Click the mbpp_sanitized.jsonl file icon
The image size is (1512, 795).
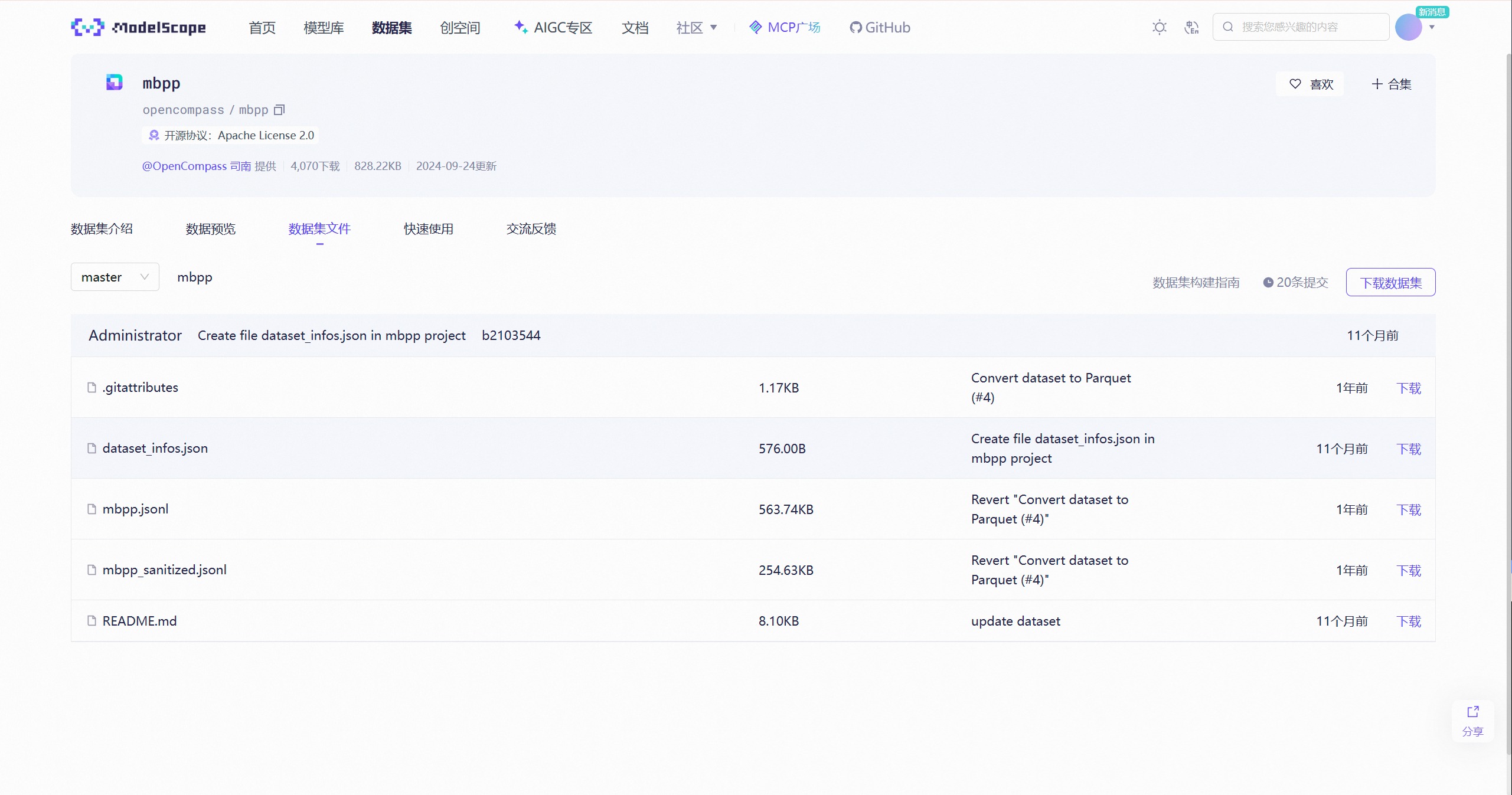point(92,570)
